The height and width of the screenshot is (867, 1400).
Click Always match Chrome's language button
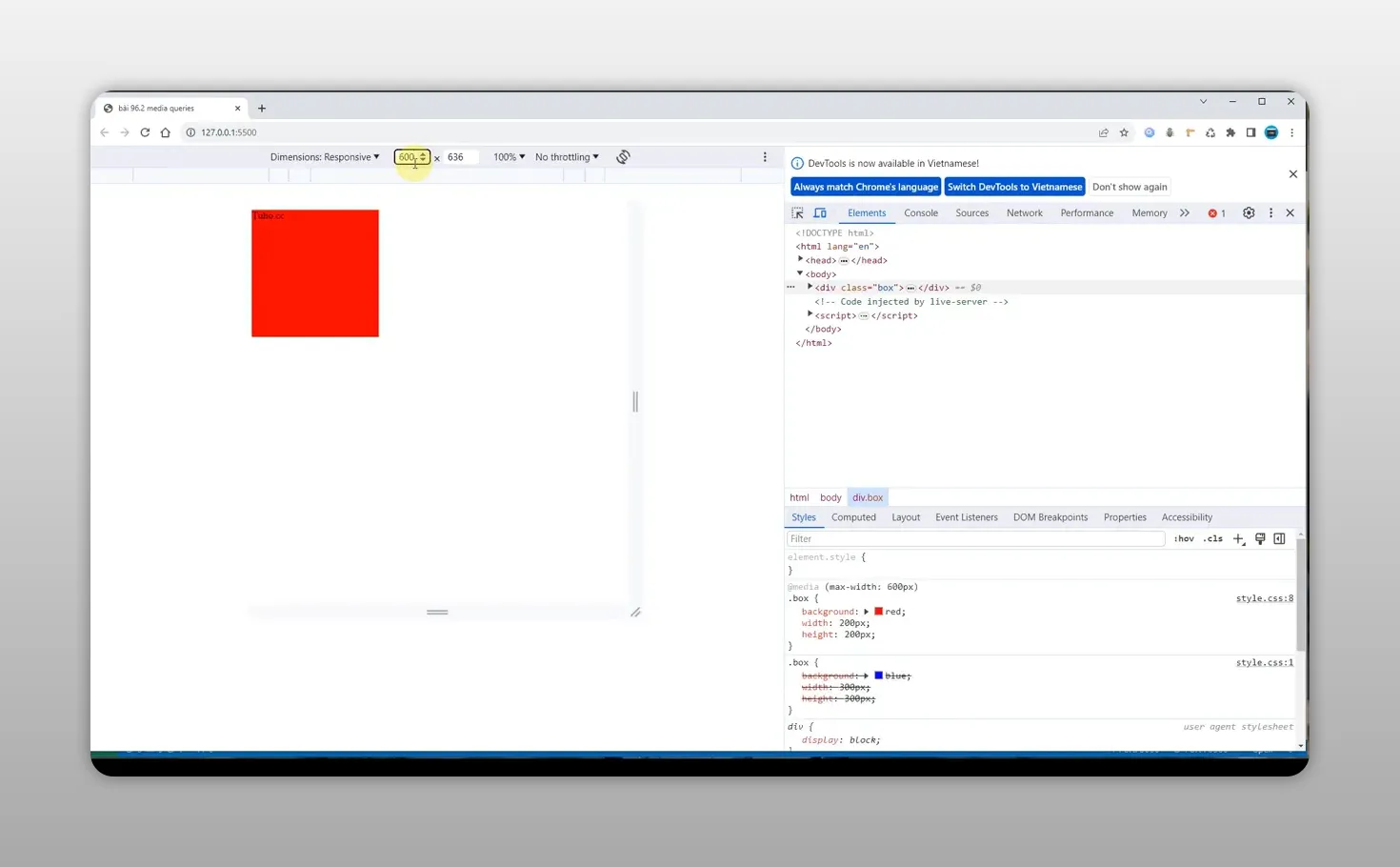(x=866, y=187)
